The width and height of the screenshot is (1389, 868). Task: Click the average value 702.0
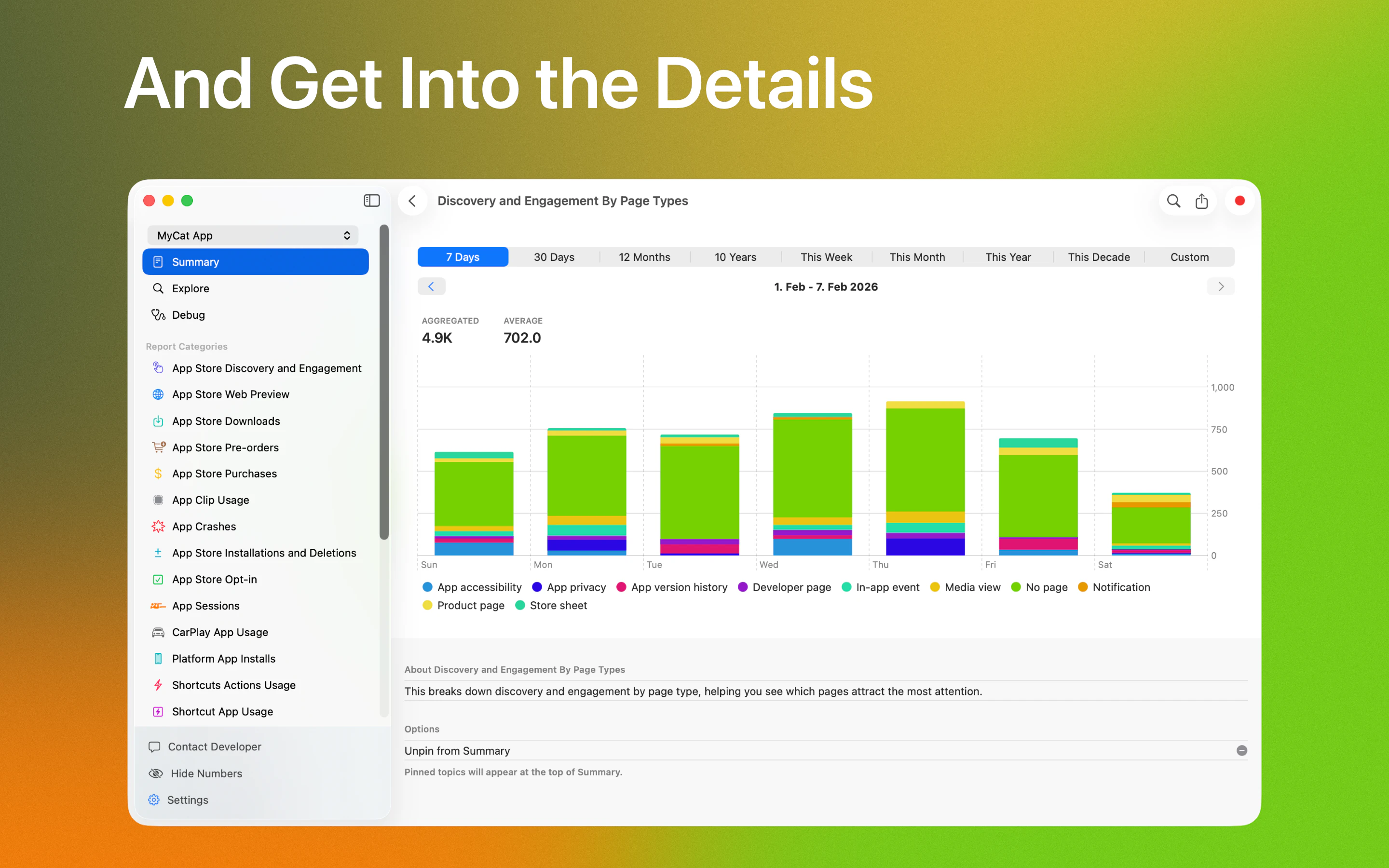click(522, 338)
